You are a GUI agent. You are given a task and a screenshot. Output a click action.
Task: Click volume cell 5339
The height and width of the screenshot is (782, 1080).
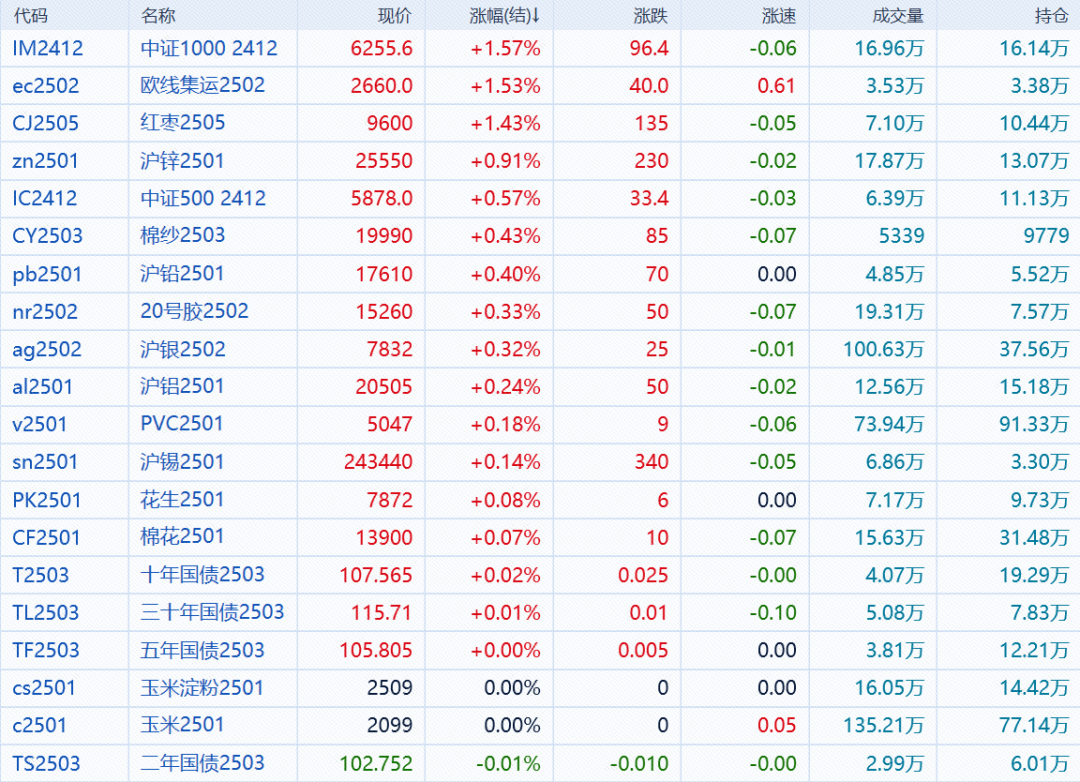(x=902, y=236)
